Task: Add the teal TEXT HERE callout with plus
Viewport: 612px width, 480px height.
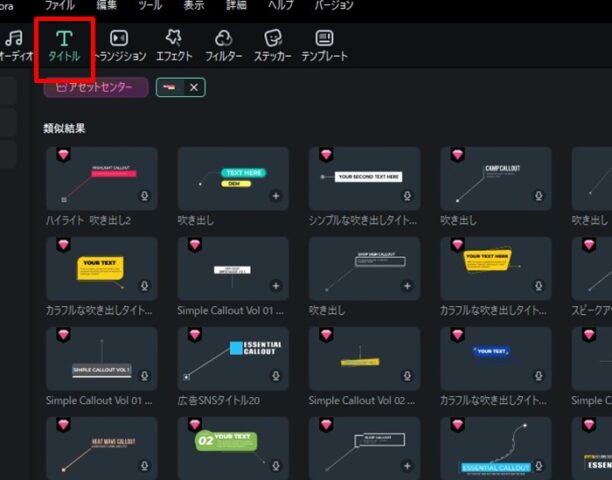Action: (275, 196)
